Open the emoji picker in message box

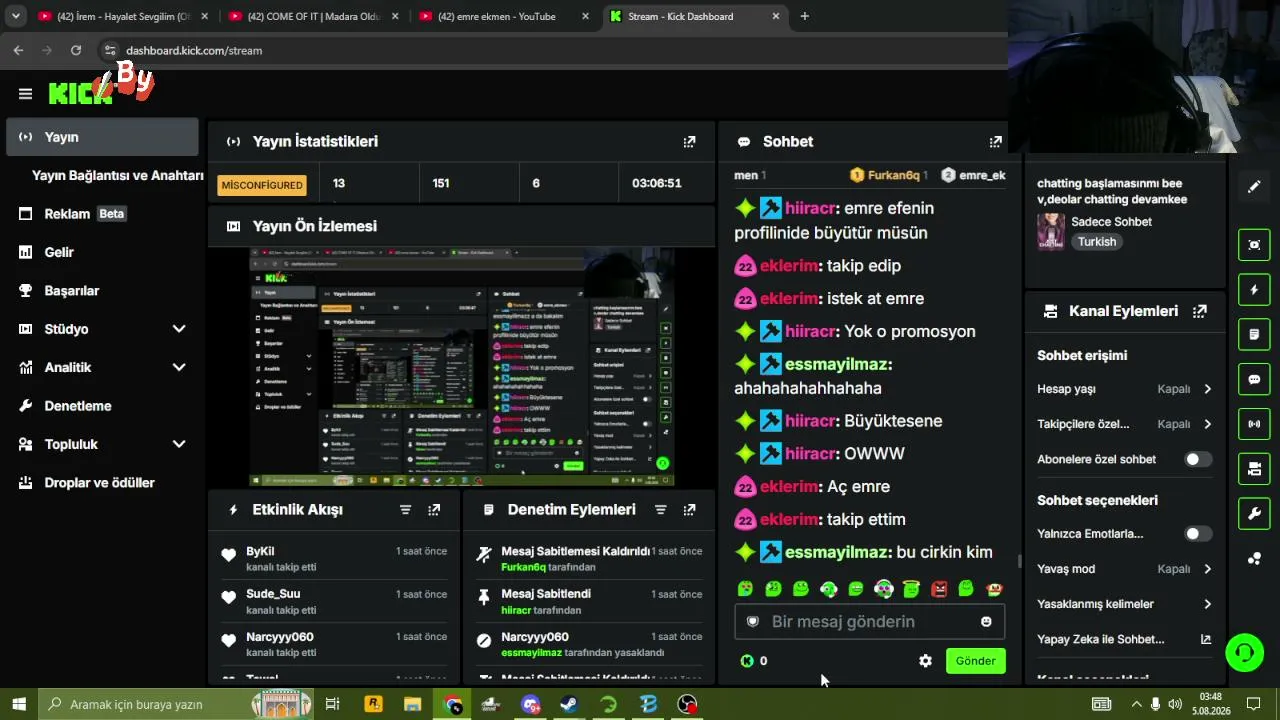coord(986,622)
